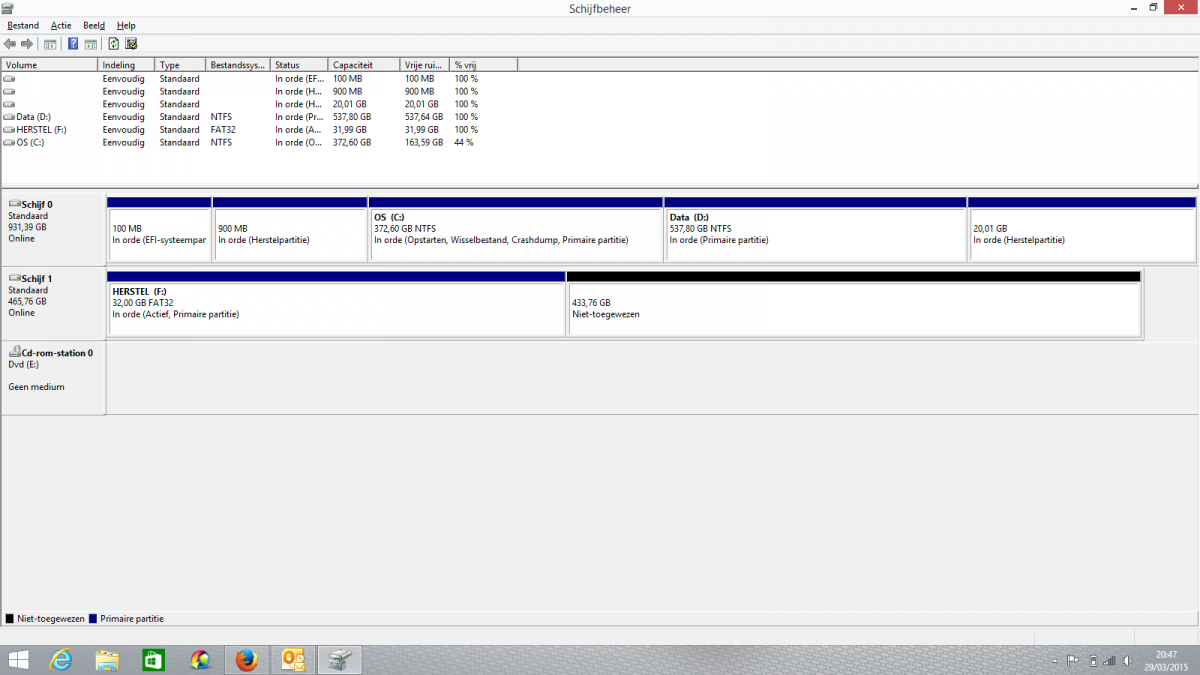Select the HERSTEL (F:) 32,00 GB FAT32 block
Image resolution: width=1200 pixels, height=675 pixels.
336,303
